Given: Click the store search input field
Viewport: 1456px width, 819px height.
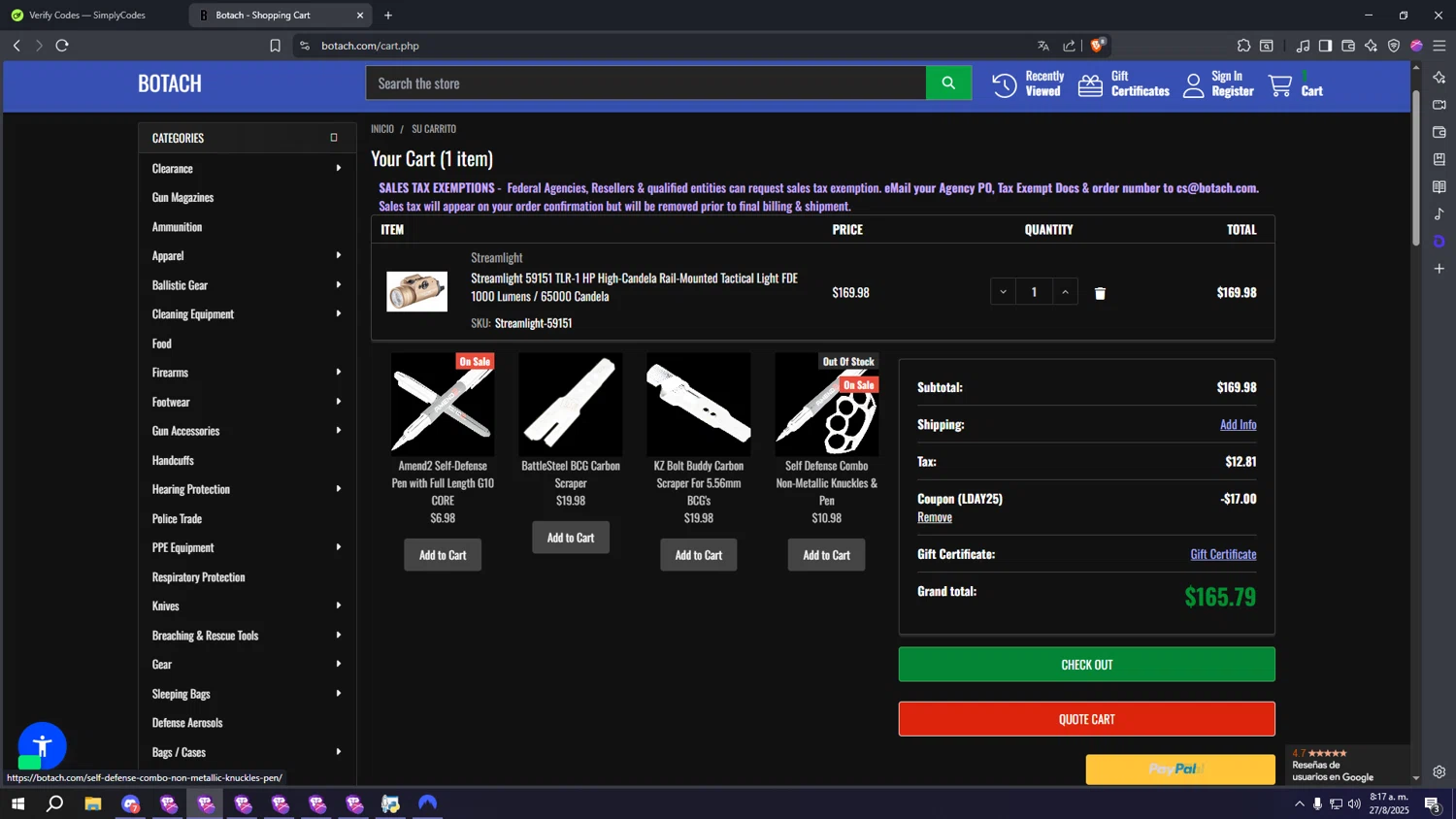Looking at the screenshot, I should 645,83.
